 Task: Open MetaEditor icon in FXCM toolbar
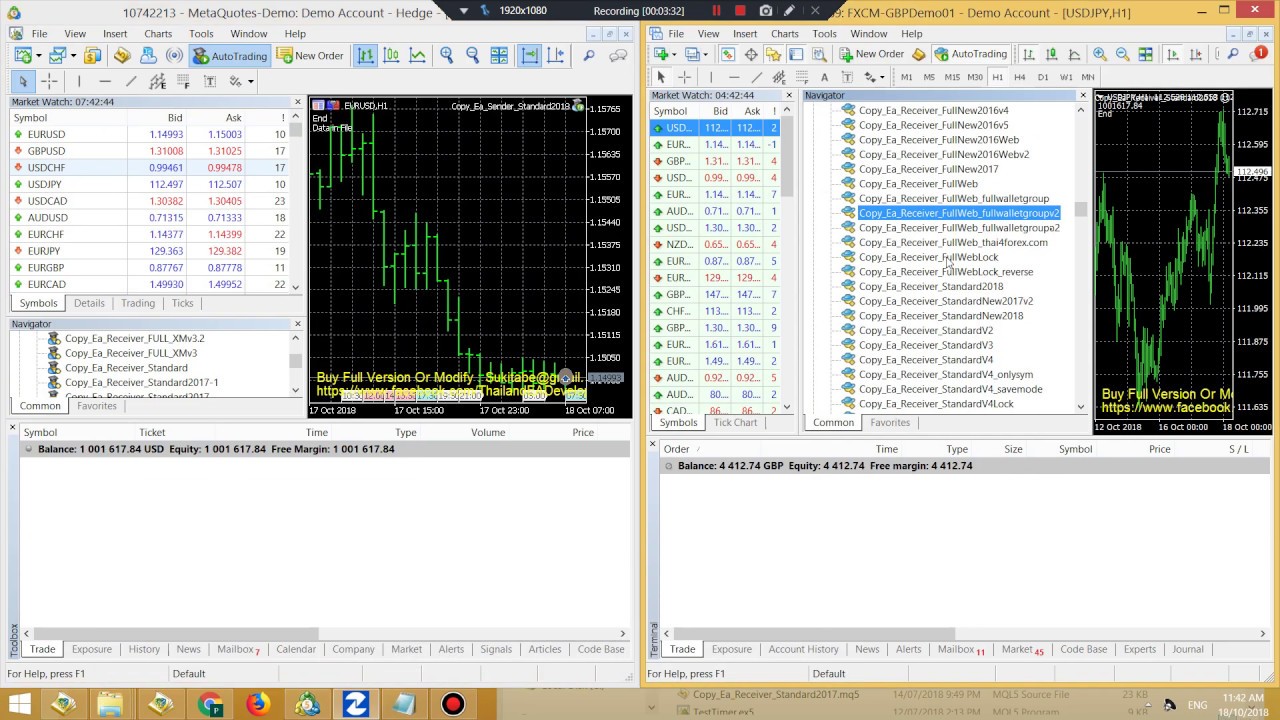click(918, 54)
